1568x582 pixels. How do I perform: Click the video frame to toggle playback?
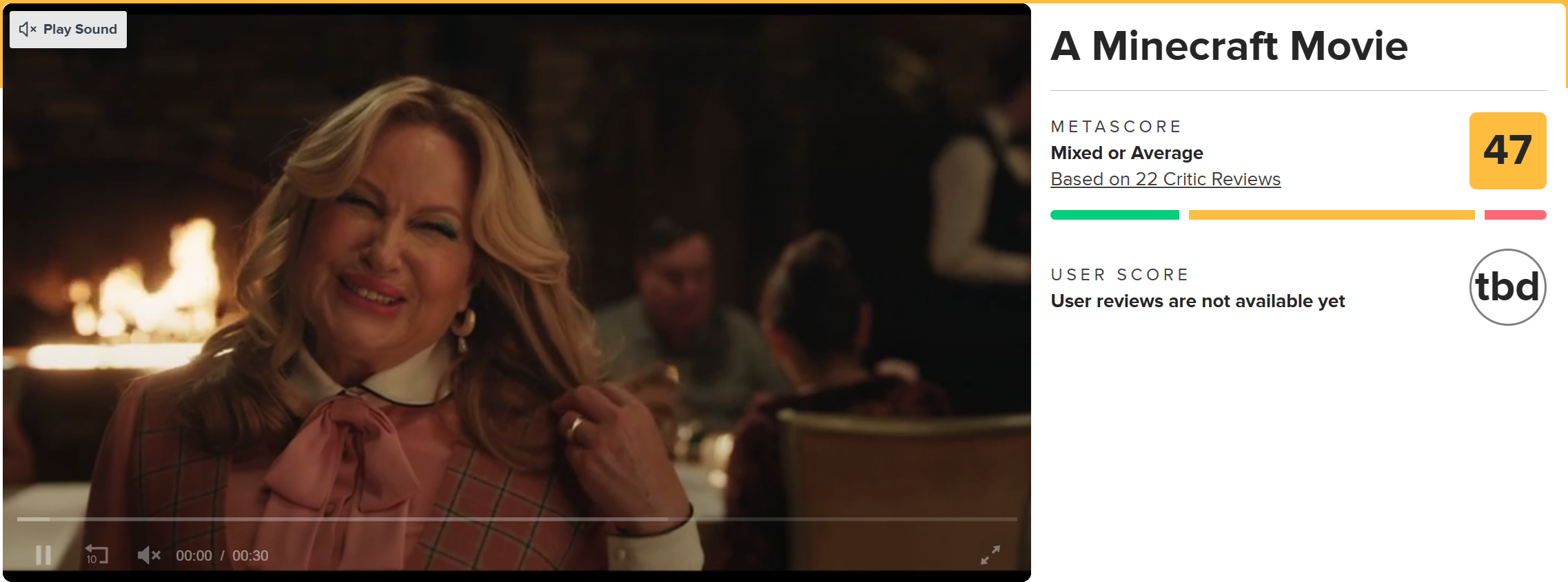517,276
